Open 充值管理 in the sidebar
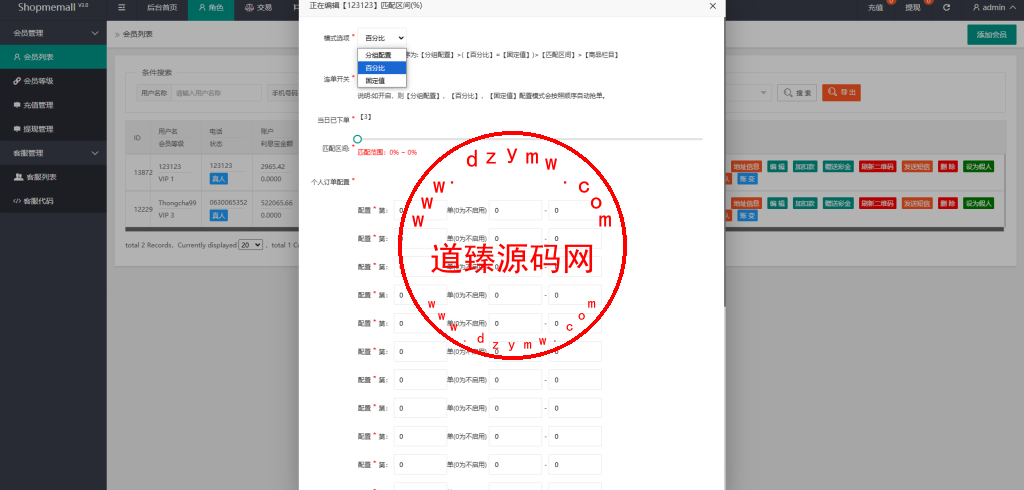This screenshot has width=1024, height=490. pyautogui.click(x=53, y=105)
